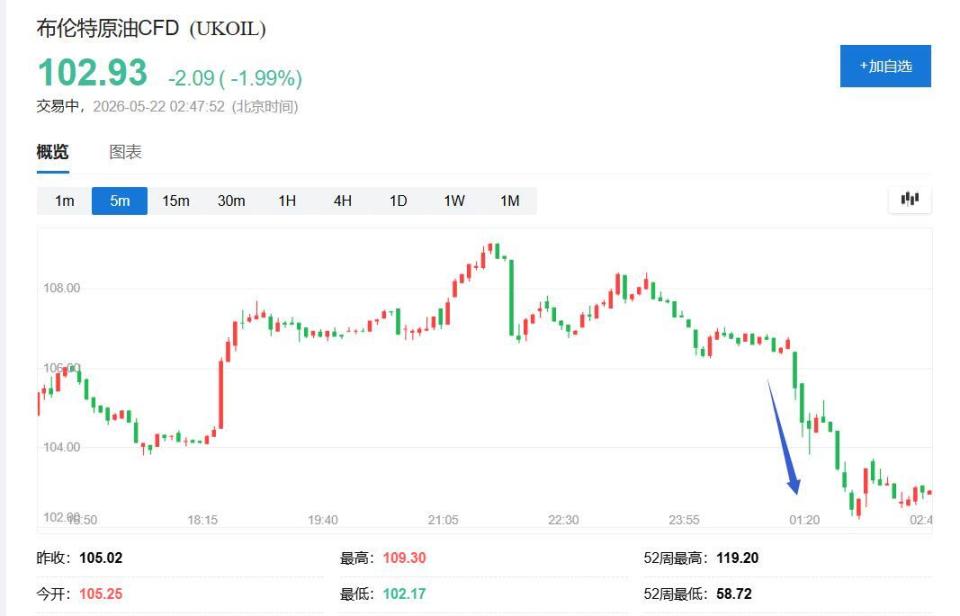Select the 15m timeframe
The width and height of the screenshot is (960, 616).
pos(176,201)
